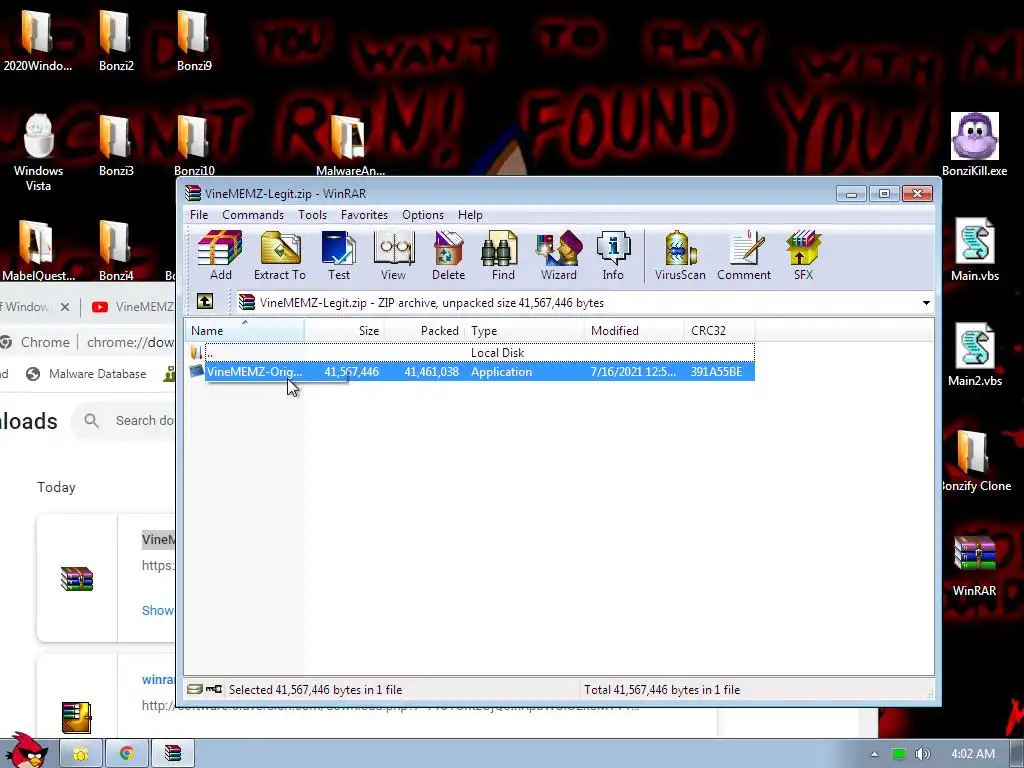Open the Options menu
This screenshot has width=1024, height=768.
coord(423,215)
